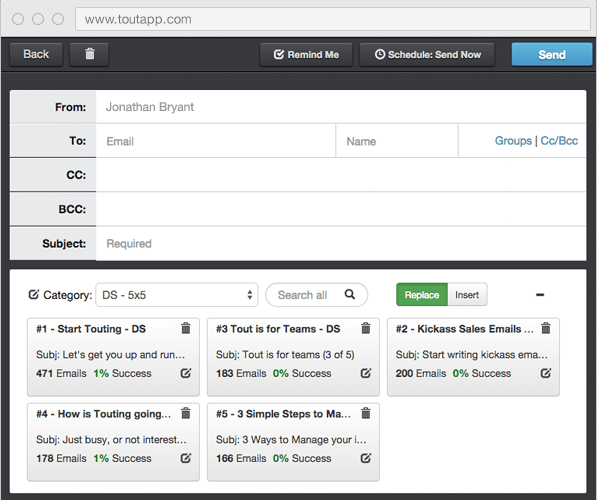Image resolution: width=597 pixels, height=500 pixels.
Task: Click into the CC field
Action: [341, 175]
